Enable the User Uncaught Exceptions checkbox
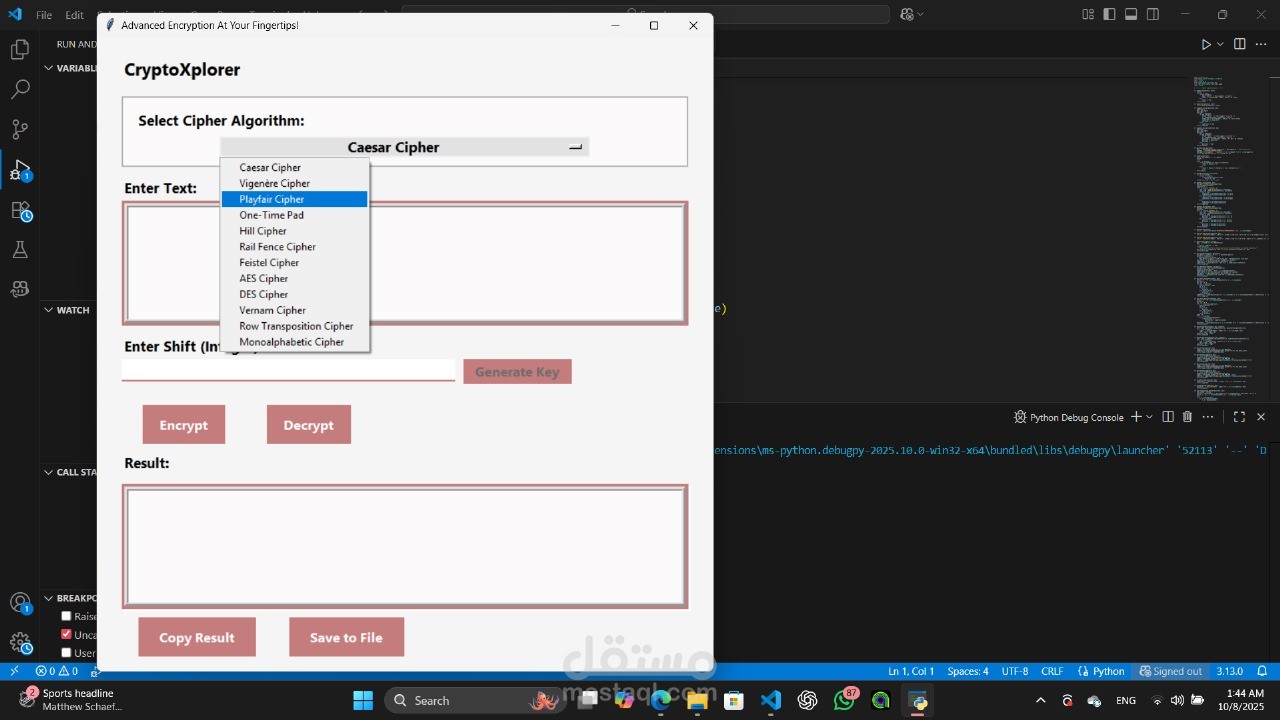 66,653
